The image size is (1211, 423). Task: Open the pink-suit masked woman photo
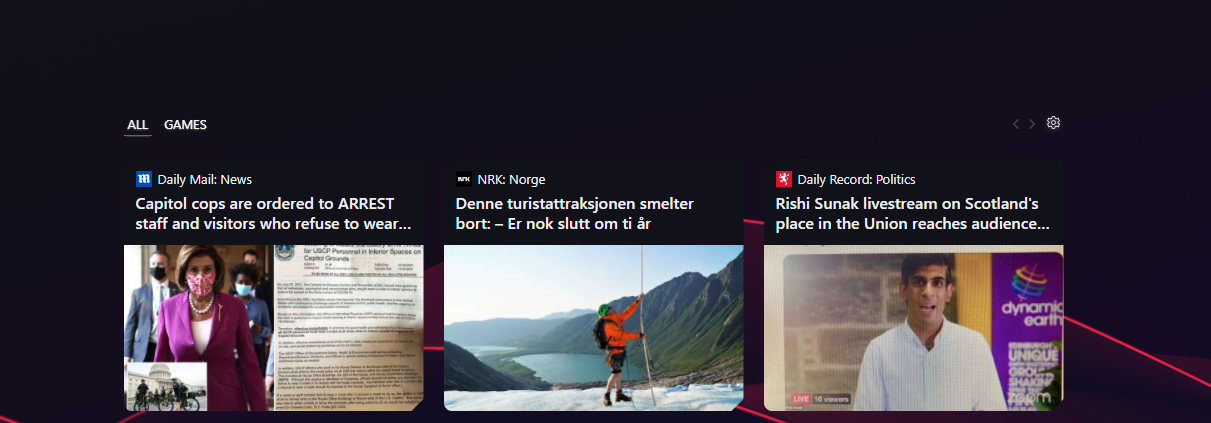click(x=274, y=328)
